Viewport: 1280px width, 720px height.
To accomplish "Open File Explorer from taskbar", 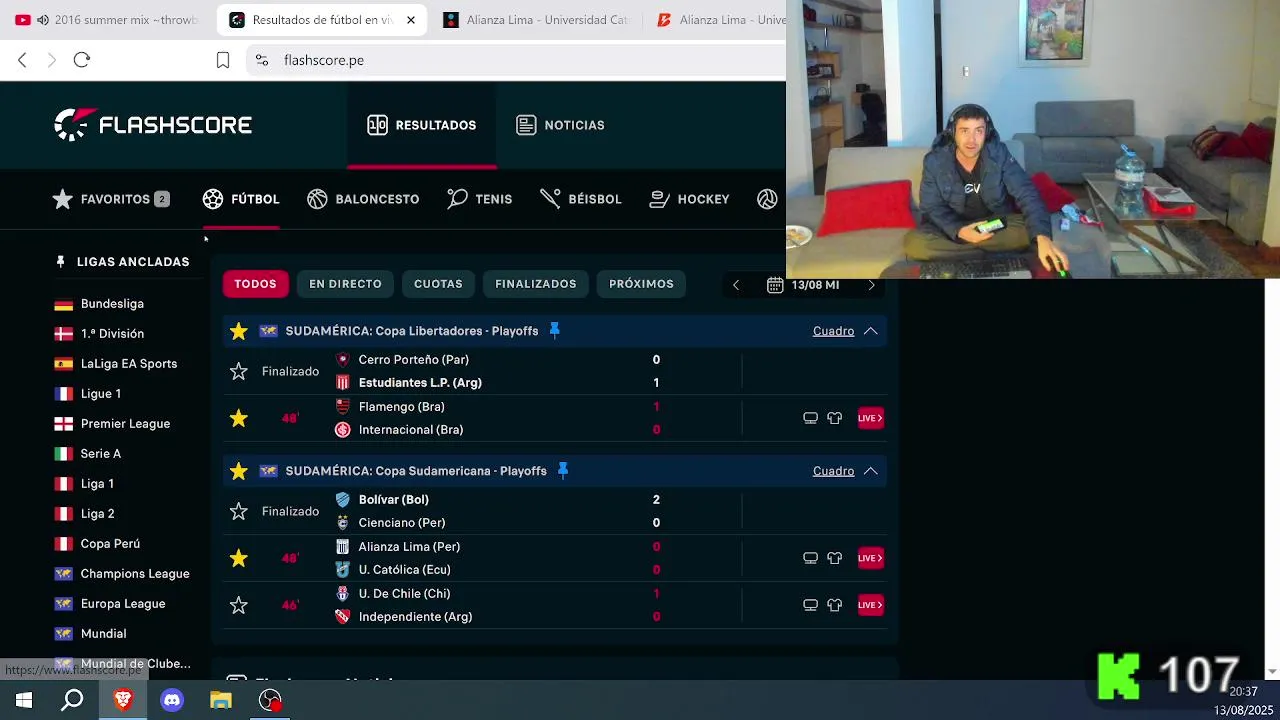I will 221,700.
